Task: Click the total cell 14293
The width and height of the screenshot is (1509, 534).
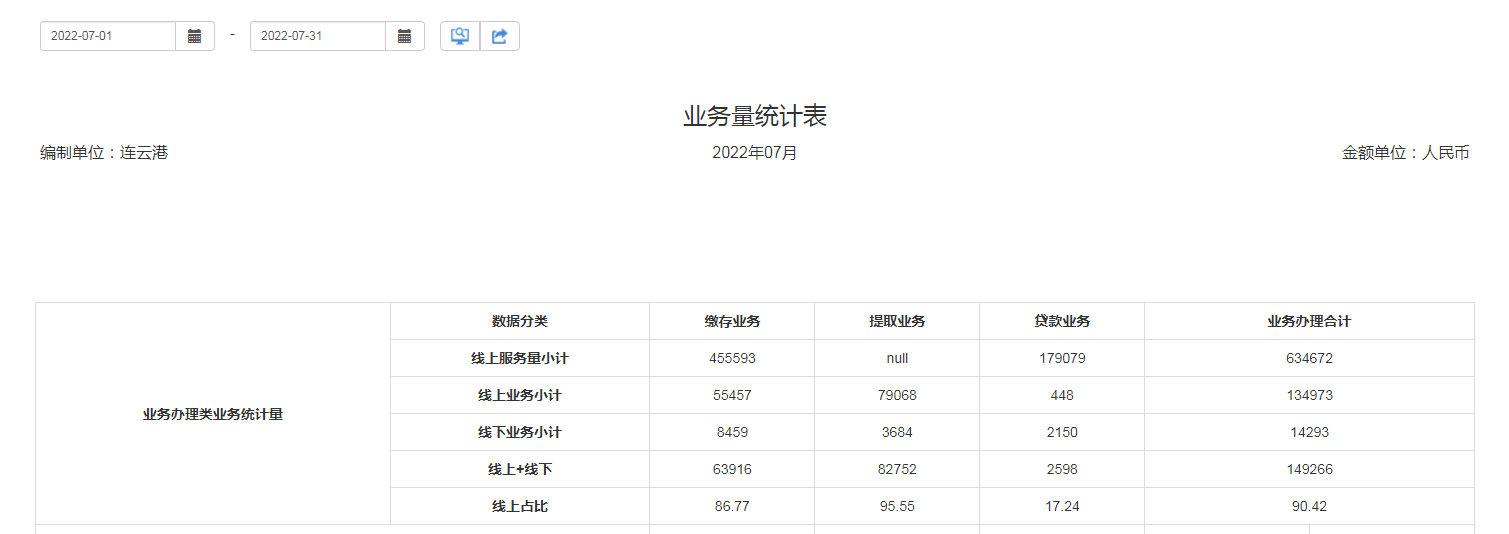Action: 1309,432
